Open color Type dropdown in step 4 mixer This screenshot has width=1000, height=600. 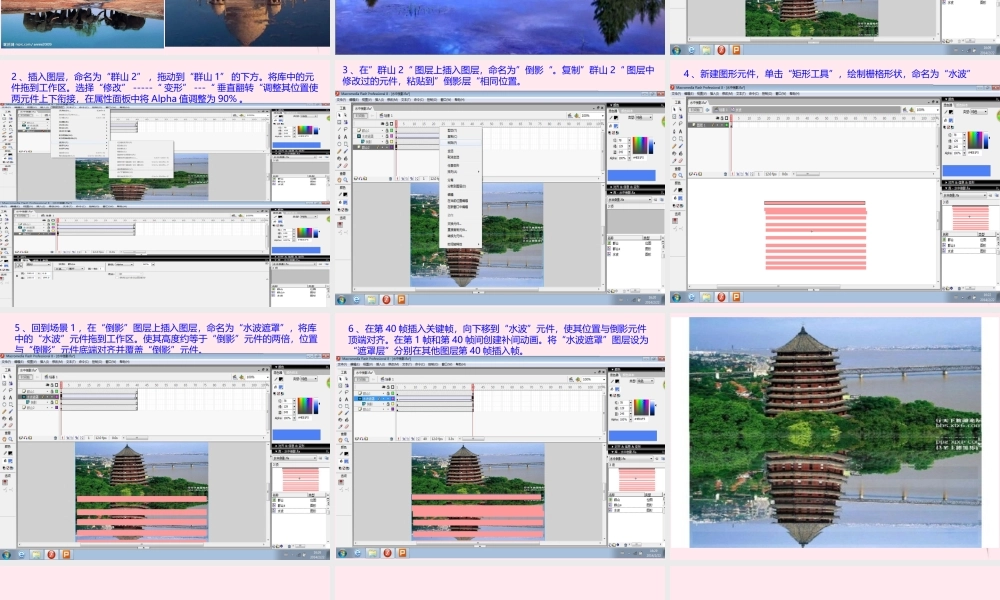tap(979, 112)
